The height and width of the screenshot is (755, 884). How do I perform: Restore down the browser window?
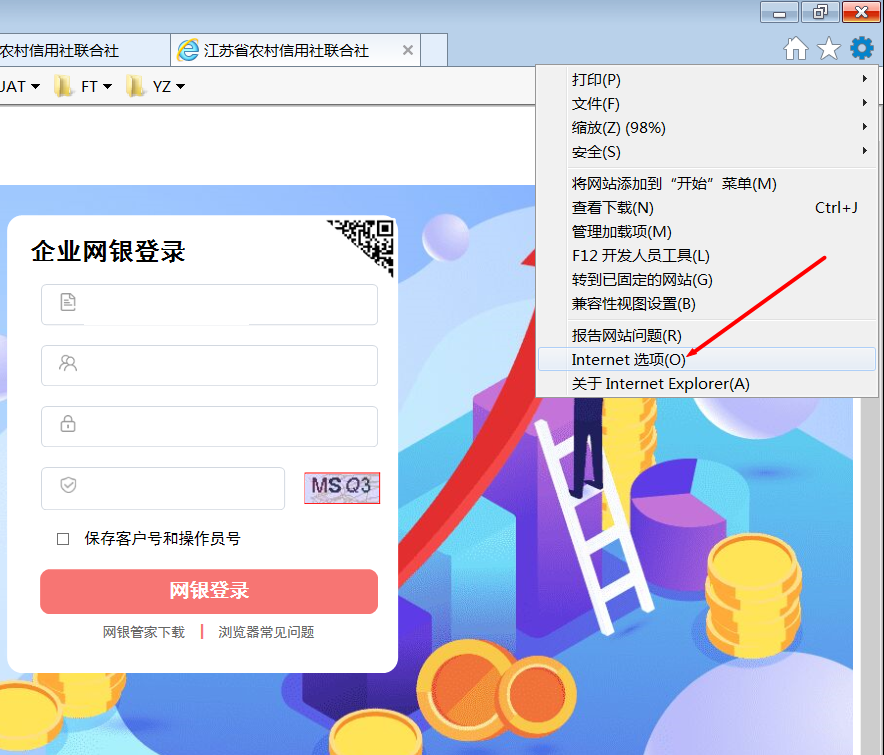(820, 12)
